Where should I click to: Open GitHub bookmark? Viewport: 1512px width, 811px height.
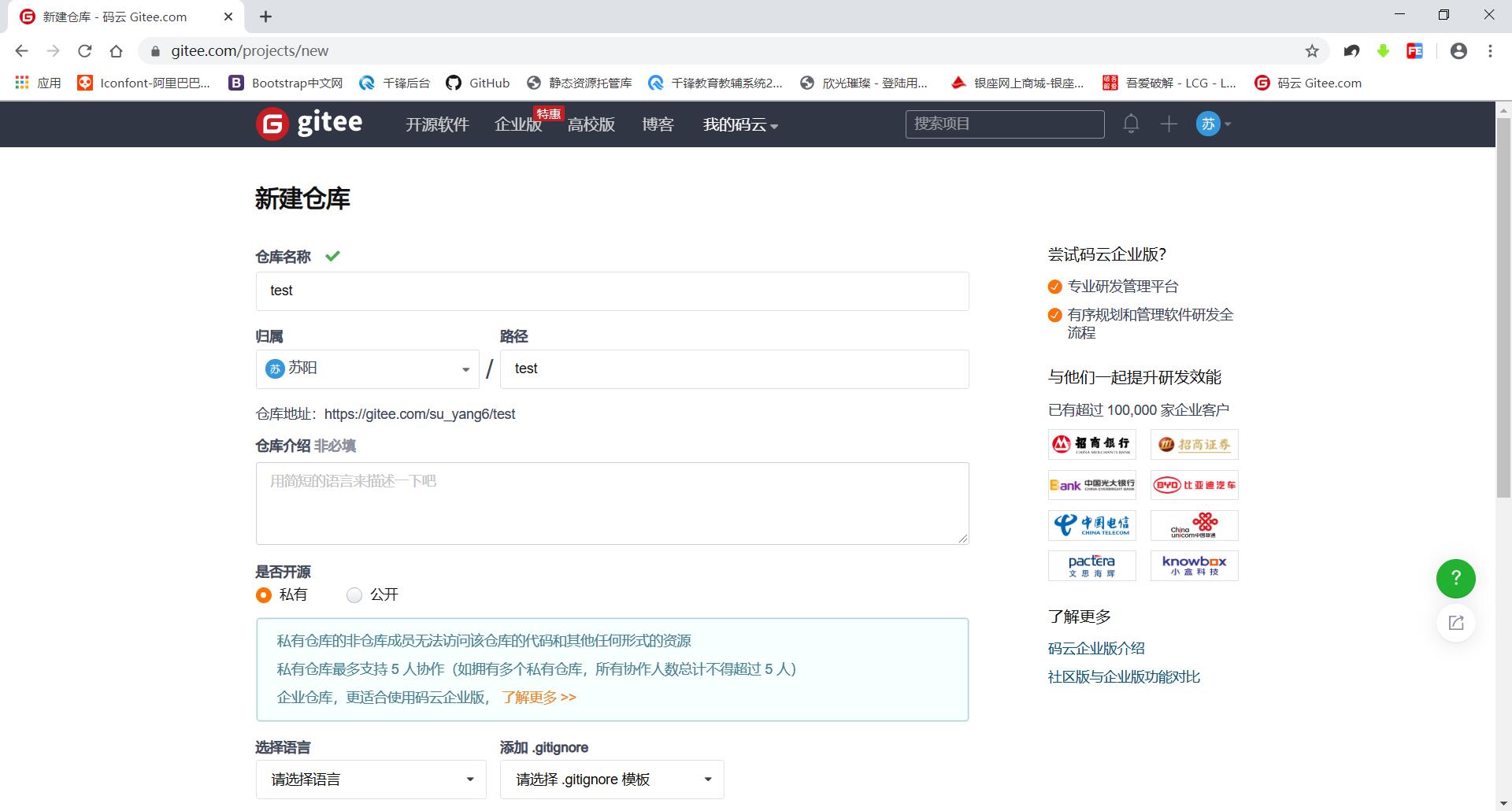click(477, 83)
